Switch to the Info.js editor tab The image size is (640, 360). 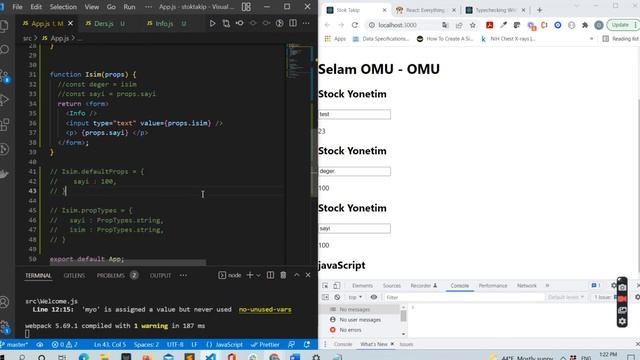click(164, 24)
